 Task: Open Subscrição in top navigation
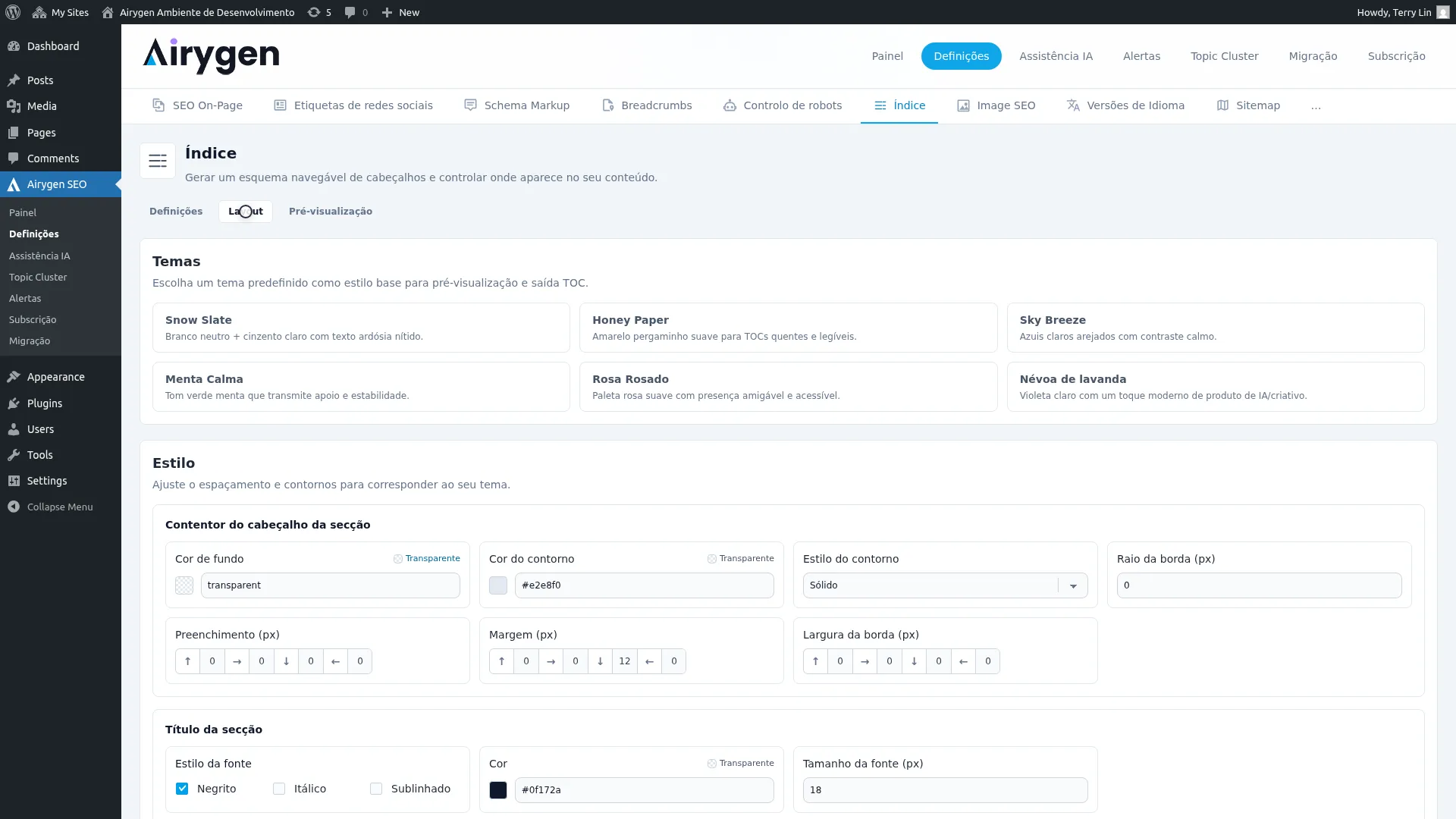pos(1396,56)
